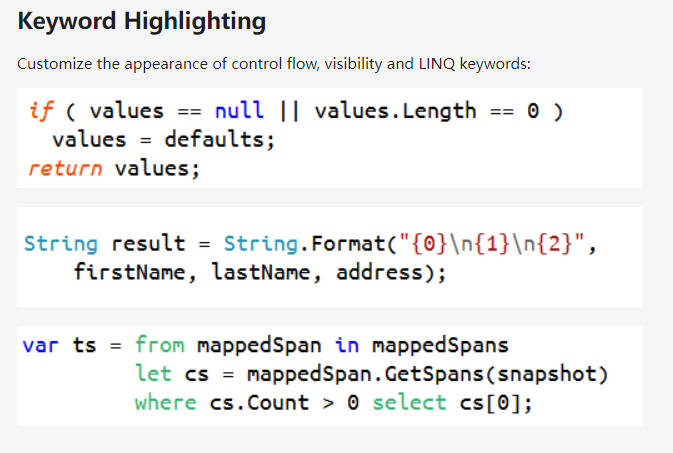Click 'cs.Count' text

259,403
